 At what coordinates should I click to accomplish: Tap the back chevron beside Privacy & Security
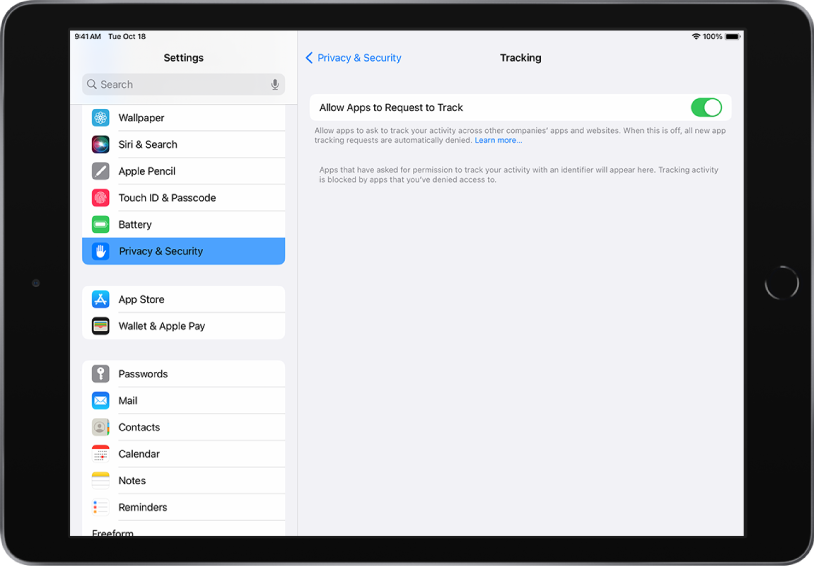point(309,58)
